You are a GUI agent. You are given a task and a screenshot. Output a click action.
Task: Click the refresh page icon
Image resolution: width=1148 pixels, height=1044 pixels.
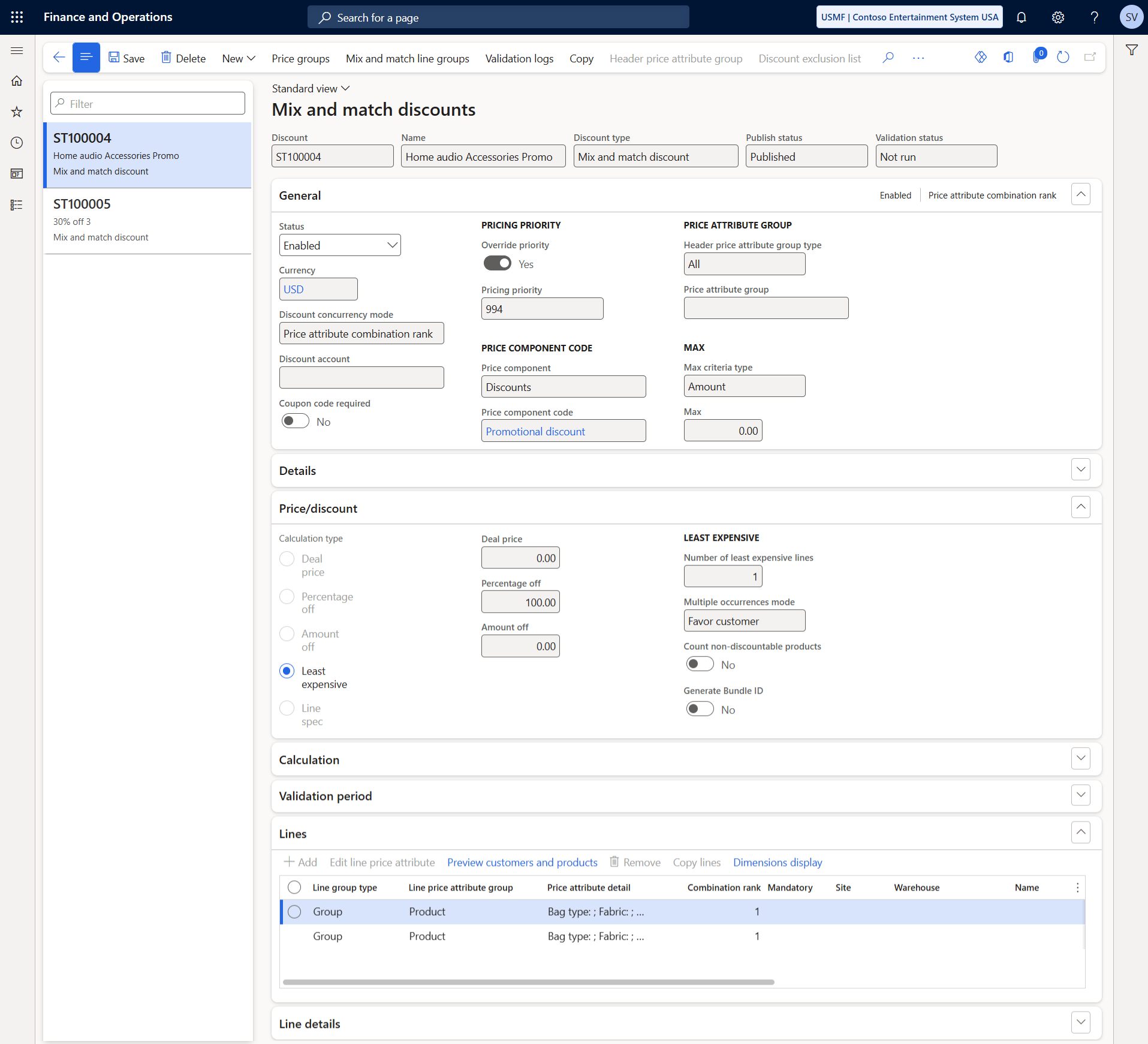click(1063, 58)
